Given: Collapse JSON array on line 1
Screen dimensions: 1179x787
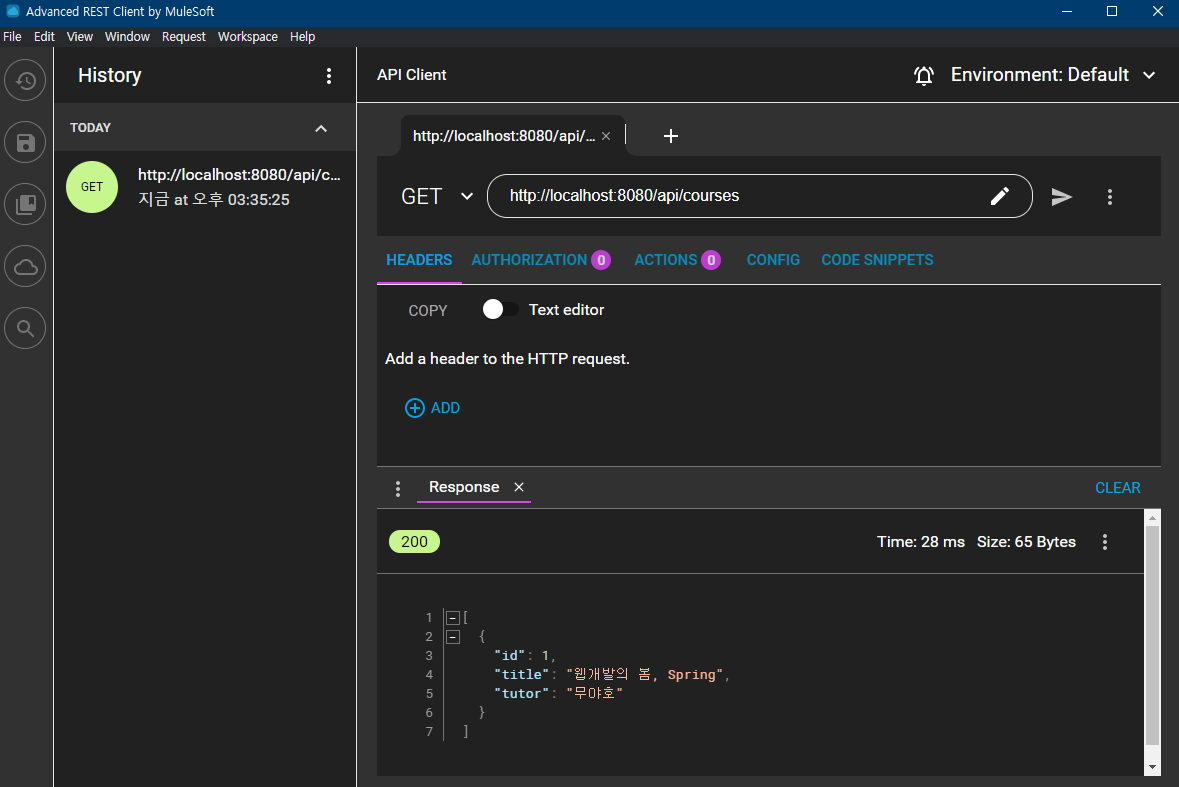Looking at the screenshot, I should pyautogui.click(x=453, y=618).
